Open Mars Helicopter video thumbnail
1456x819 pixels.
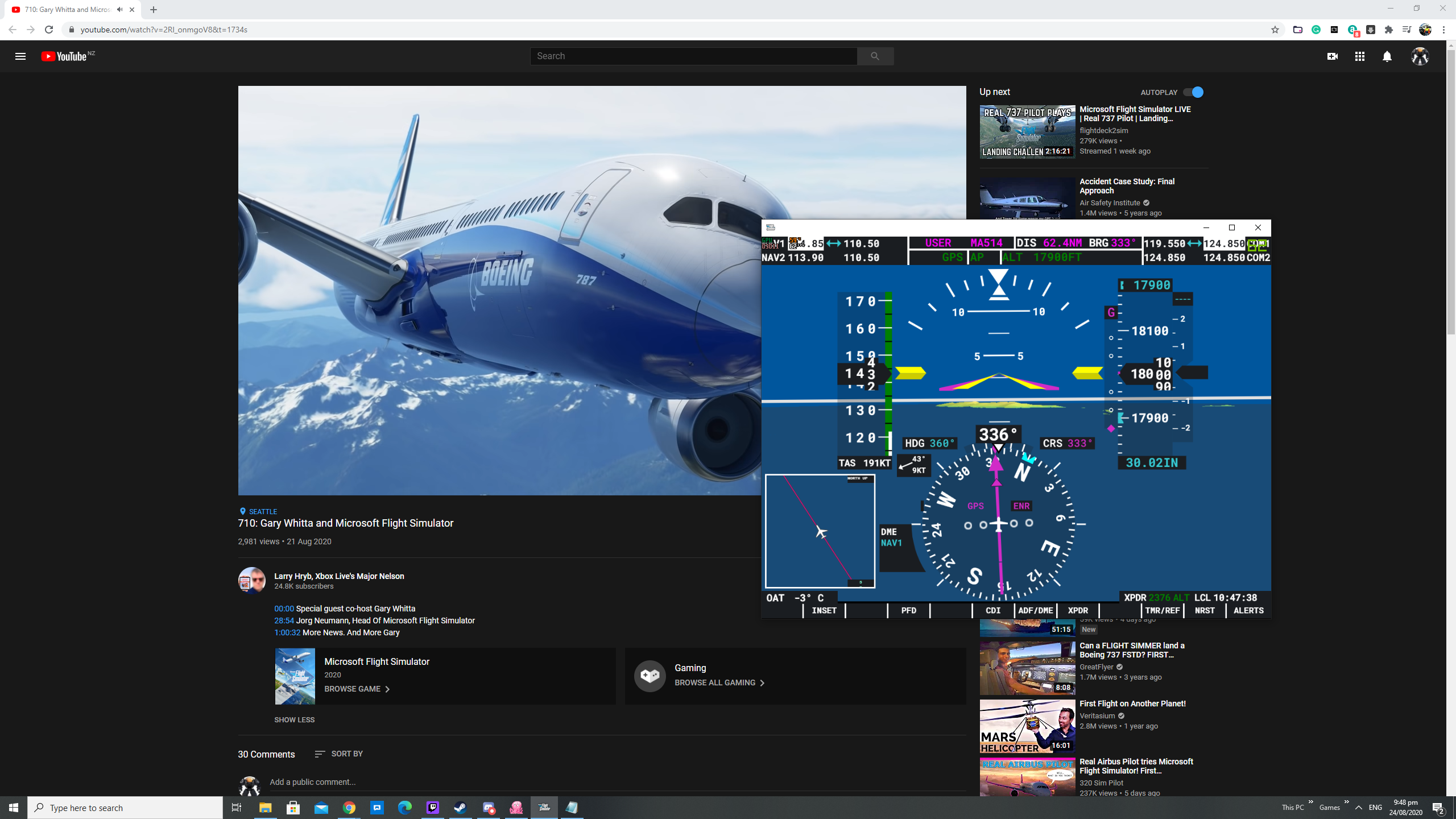click(1027, 726)
